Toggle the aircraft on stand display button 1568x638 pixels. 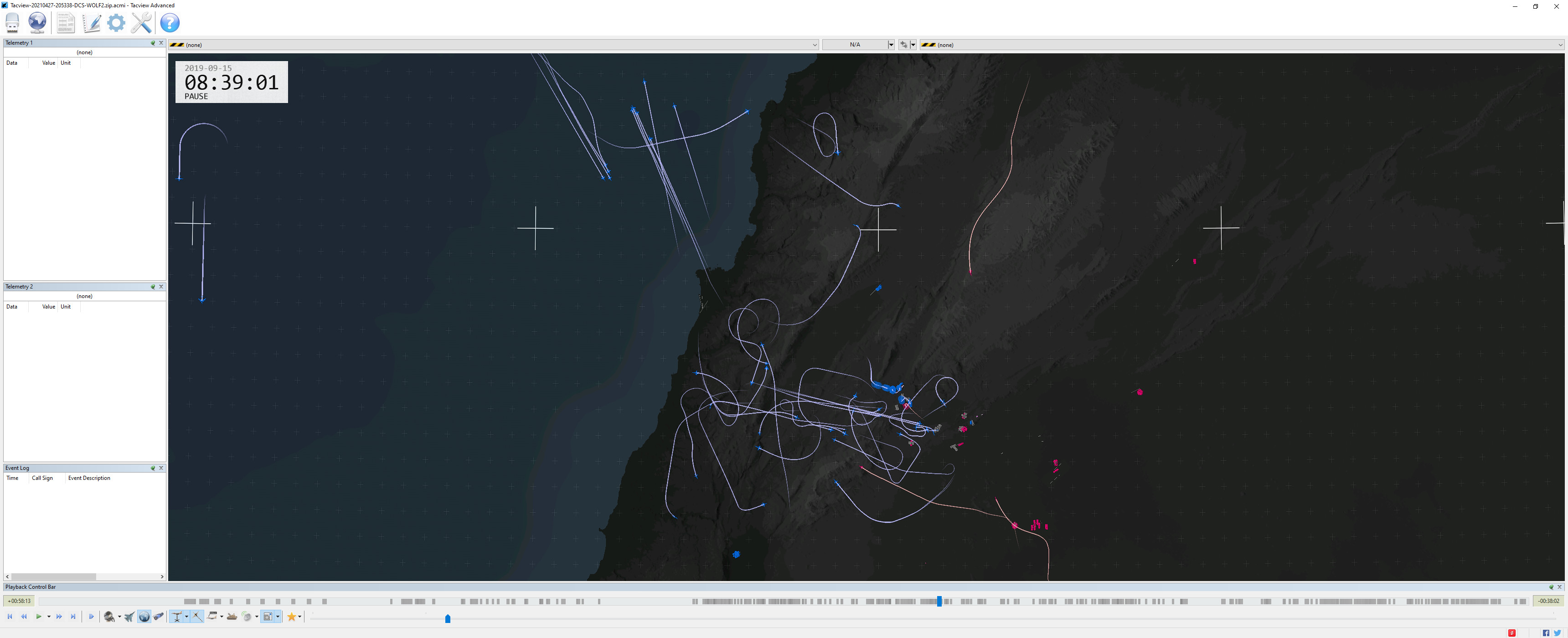coord(176,617)
